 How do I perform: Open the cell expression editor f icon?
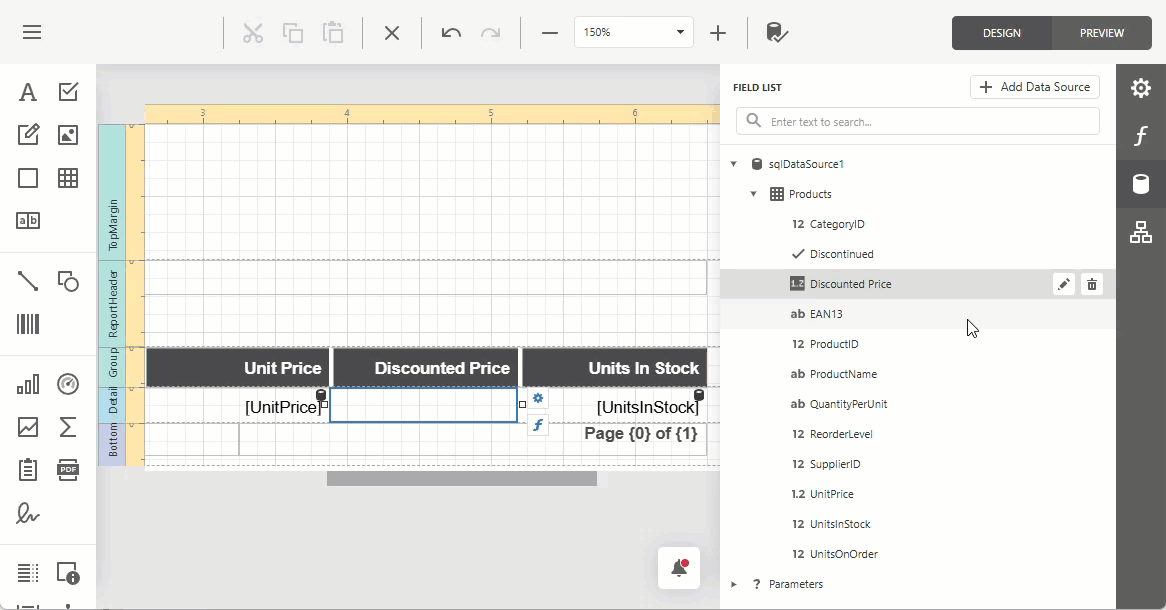coord(538,426)
